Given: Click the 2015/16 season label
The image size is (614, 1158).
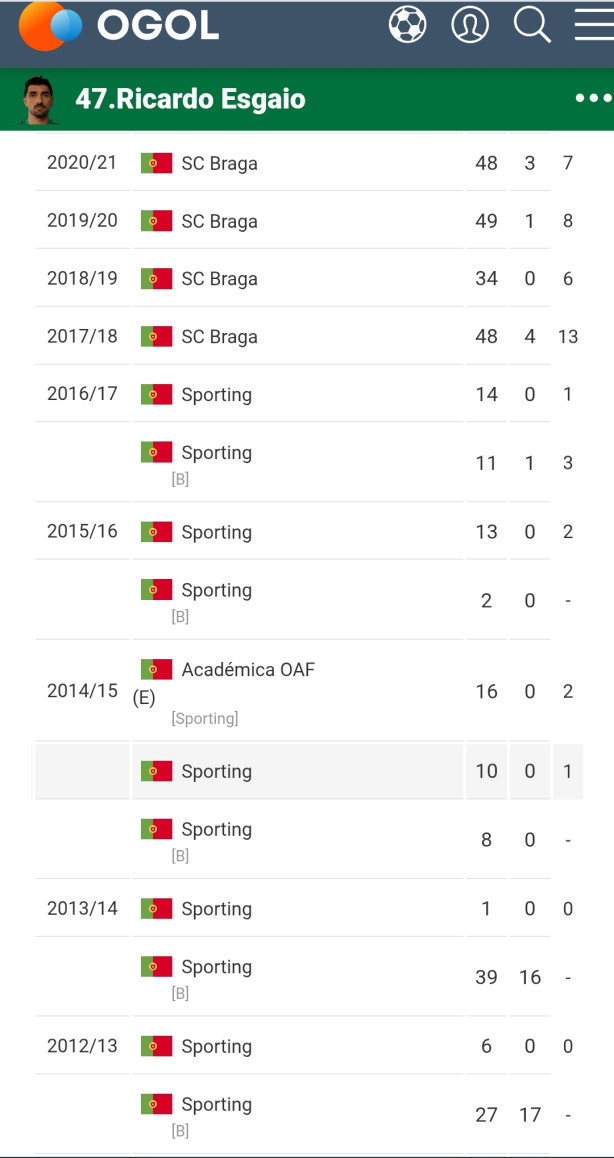Looking at the screenshot, I should (82, 531).
